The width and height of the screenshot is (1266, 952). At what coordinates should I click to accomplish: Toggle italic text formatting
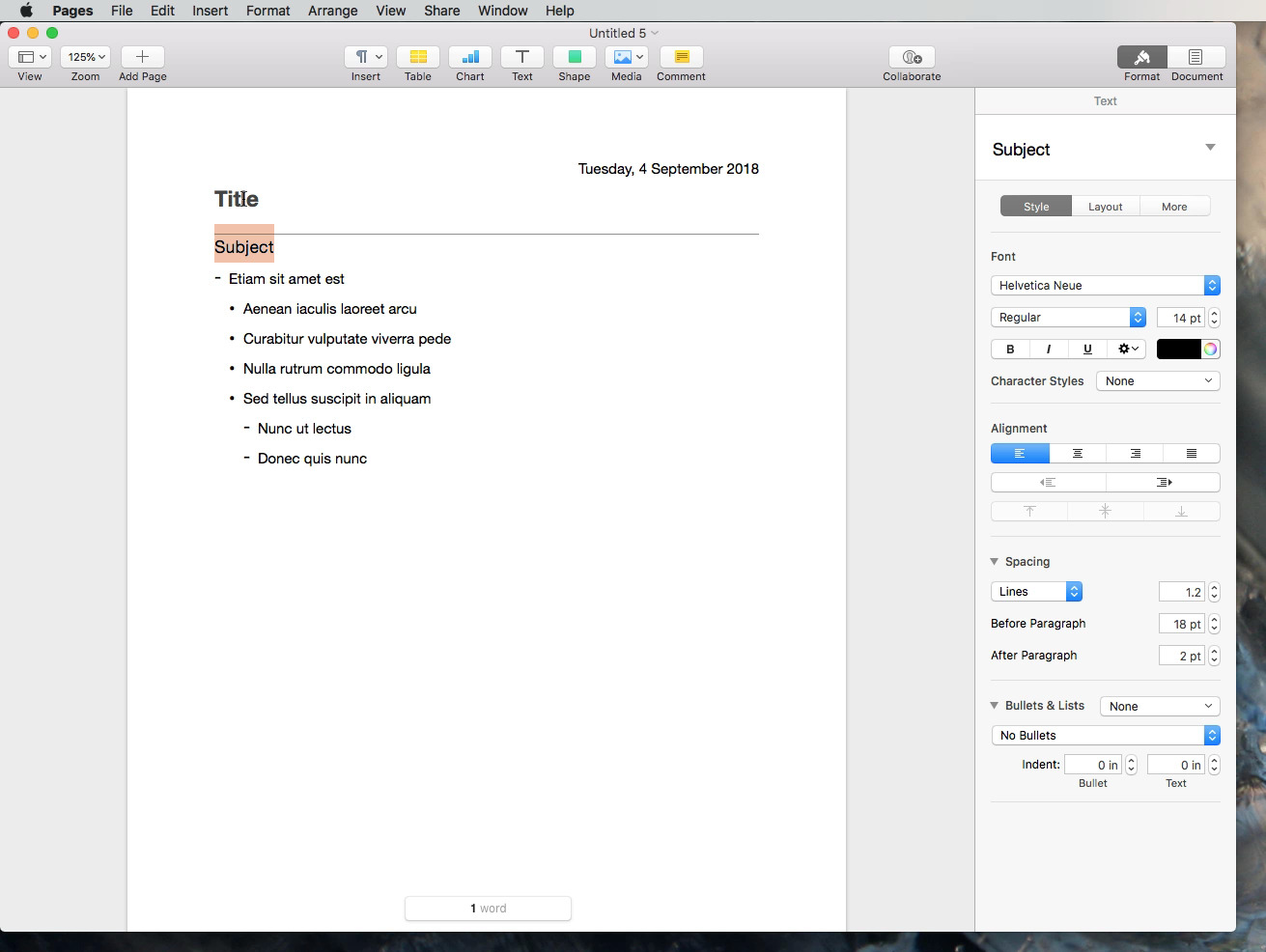click(x=1049, y=350)
